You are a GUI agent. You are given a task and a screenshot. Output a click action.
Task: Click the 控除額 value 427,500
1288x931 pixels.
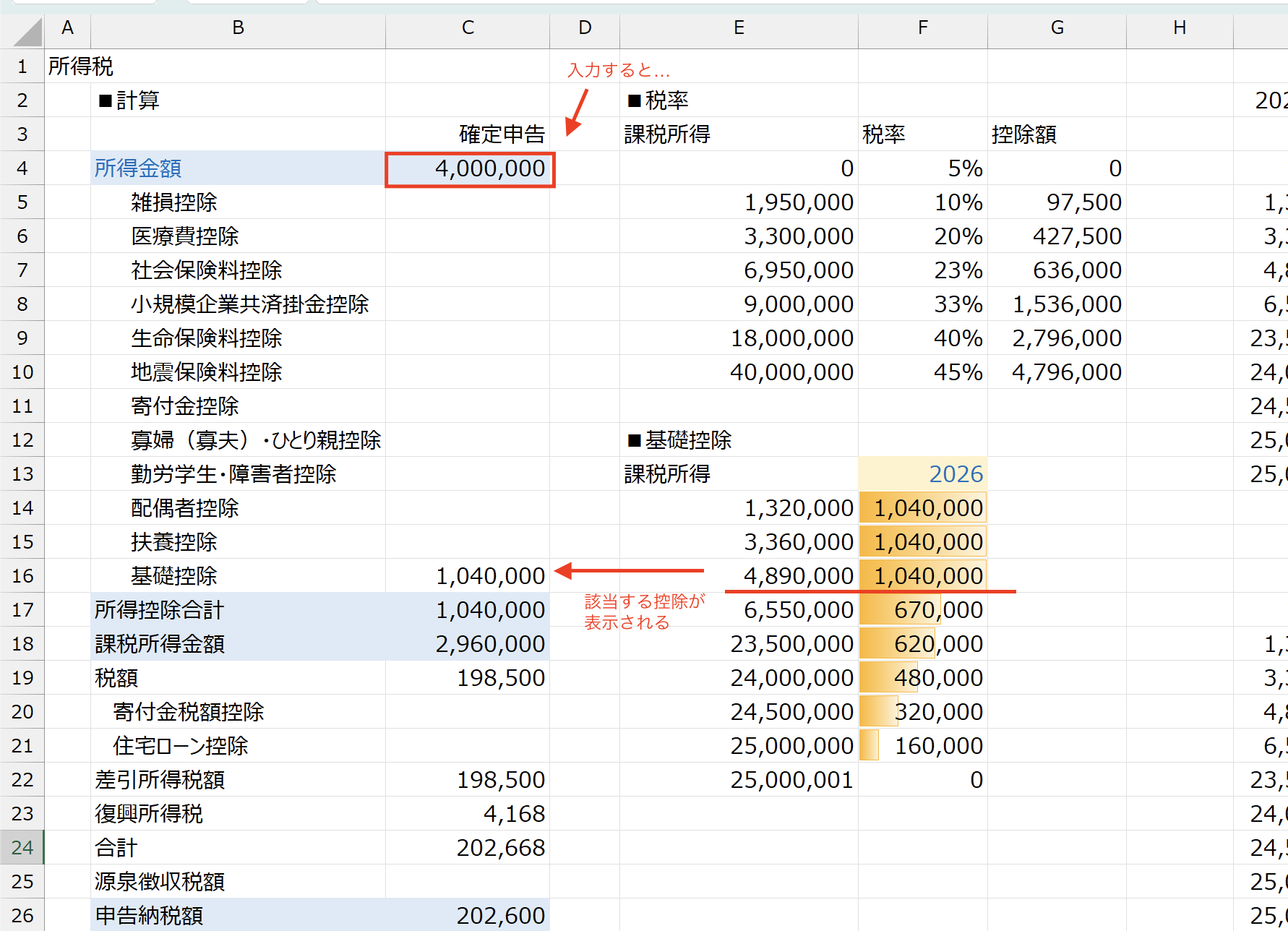coord(1057,236)
